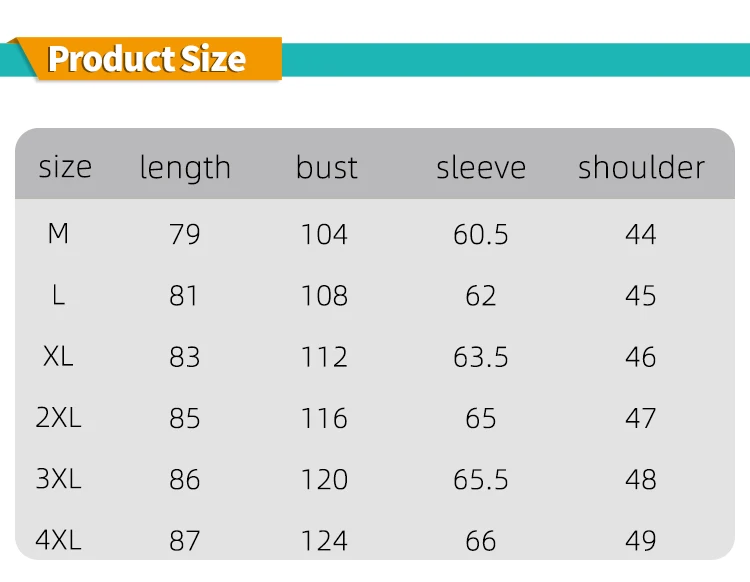The height and width of the screenshot is (582, 750).
Task: Click bust value 104
Action: coord(324,234)
